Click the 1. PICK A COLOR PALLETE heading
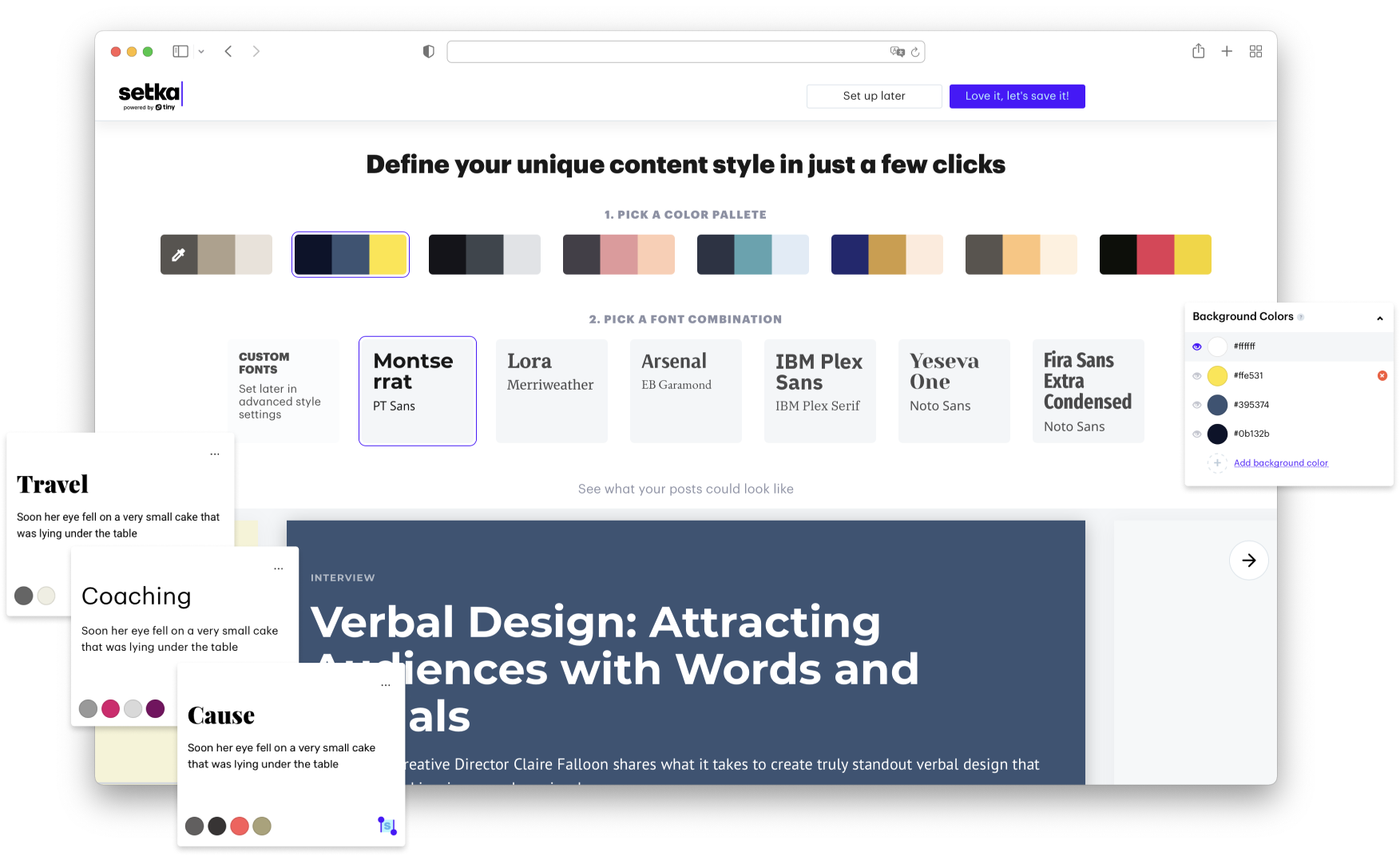1400x856 pixels. (x=685, y=215)
